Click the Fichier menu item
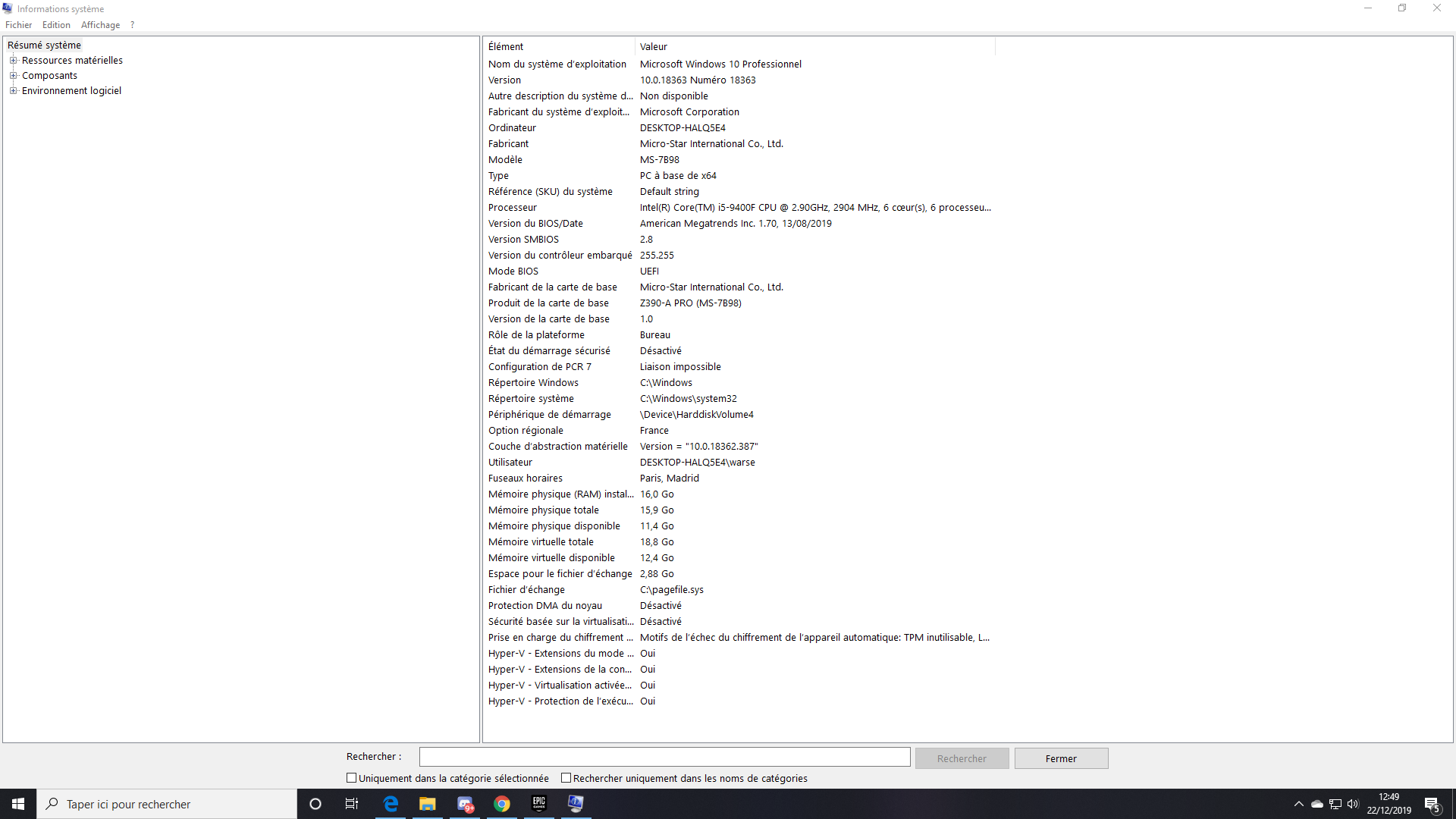The width and height of the screenshot is (1456, 819). pyautogui.click(x=19, y=24)
